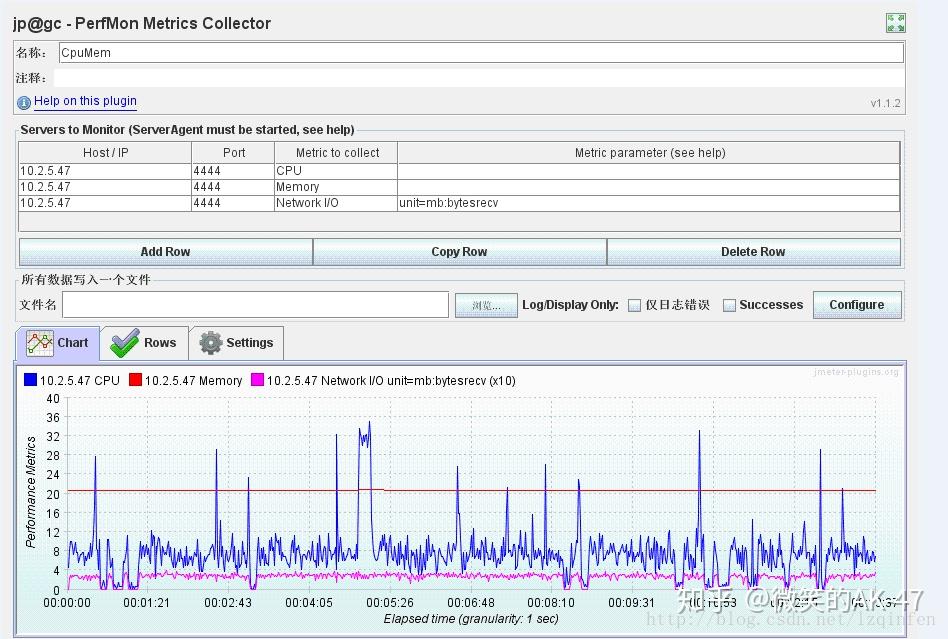Image resolution: width=948 pixels, height=639 pixels.
Task: Click the green maximize-panel icon
Action: coord(895,23)
